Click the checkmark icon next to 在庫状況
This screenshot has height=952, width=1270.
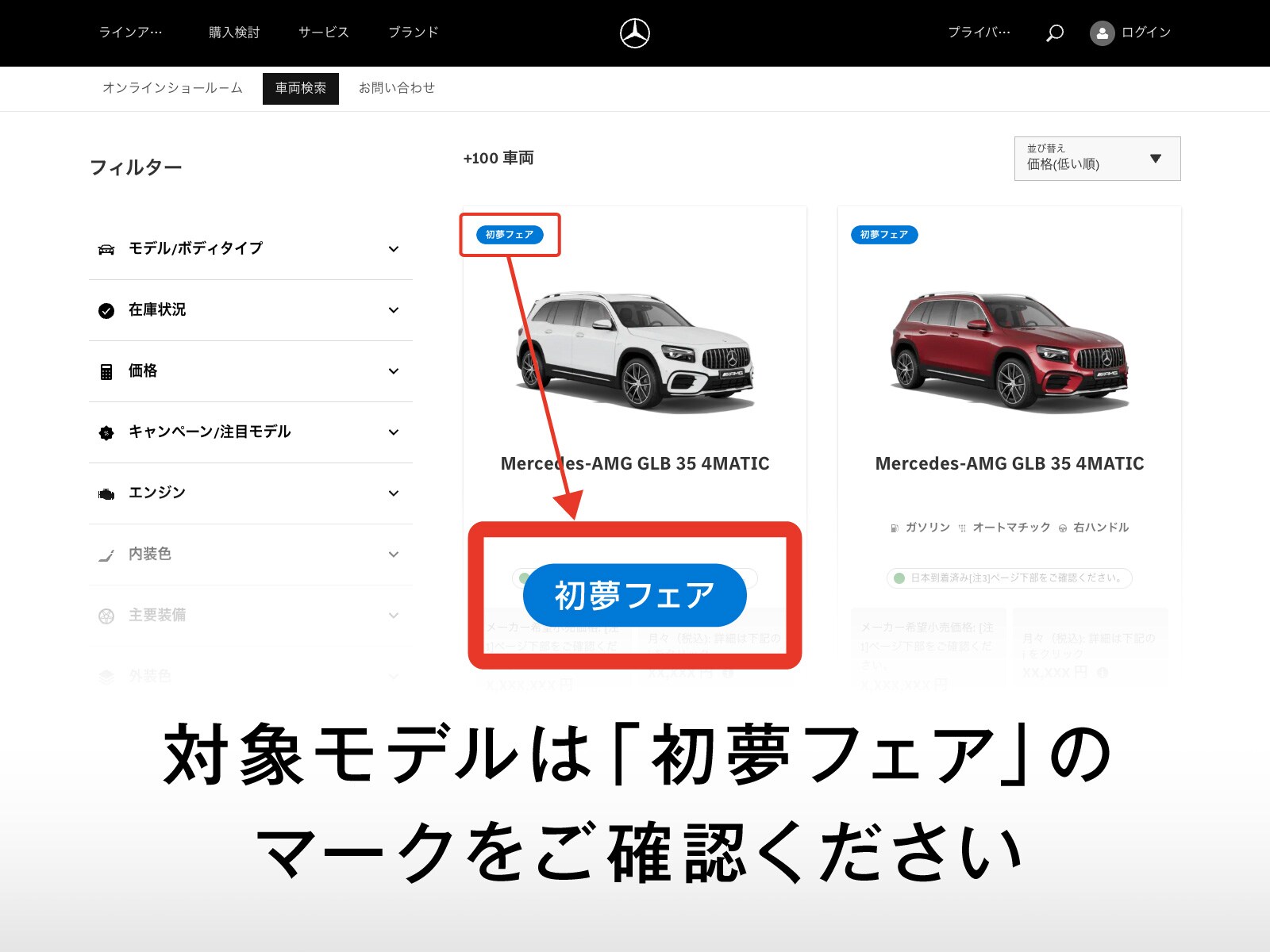[x=106, y=309]
